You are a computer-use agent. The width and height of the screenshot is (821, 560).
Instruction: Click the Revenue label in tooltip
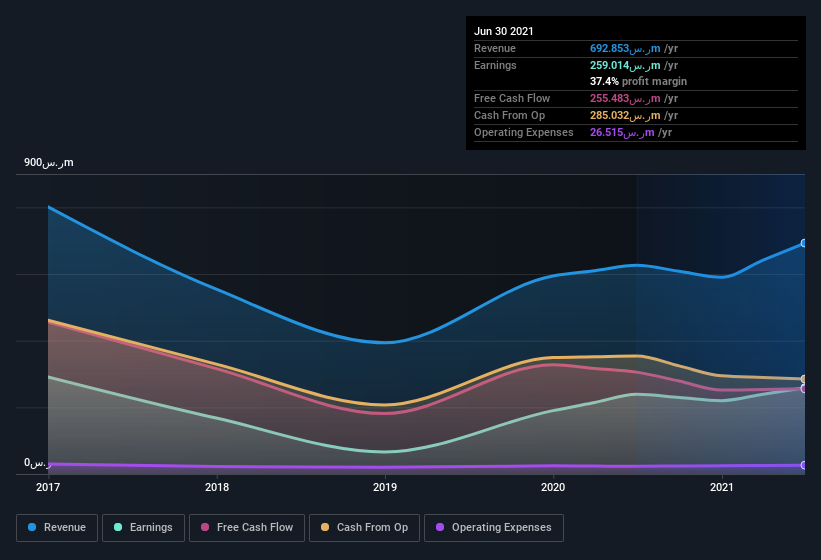[495, 49]
